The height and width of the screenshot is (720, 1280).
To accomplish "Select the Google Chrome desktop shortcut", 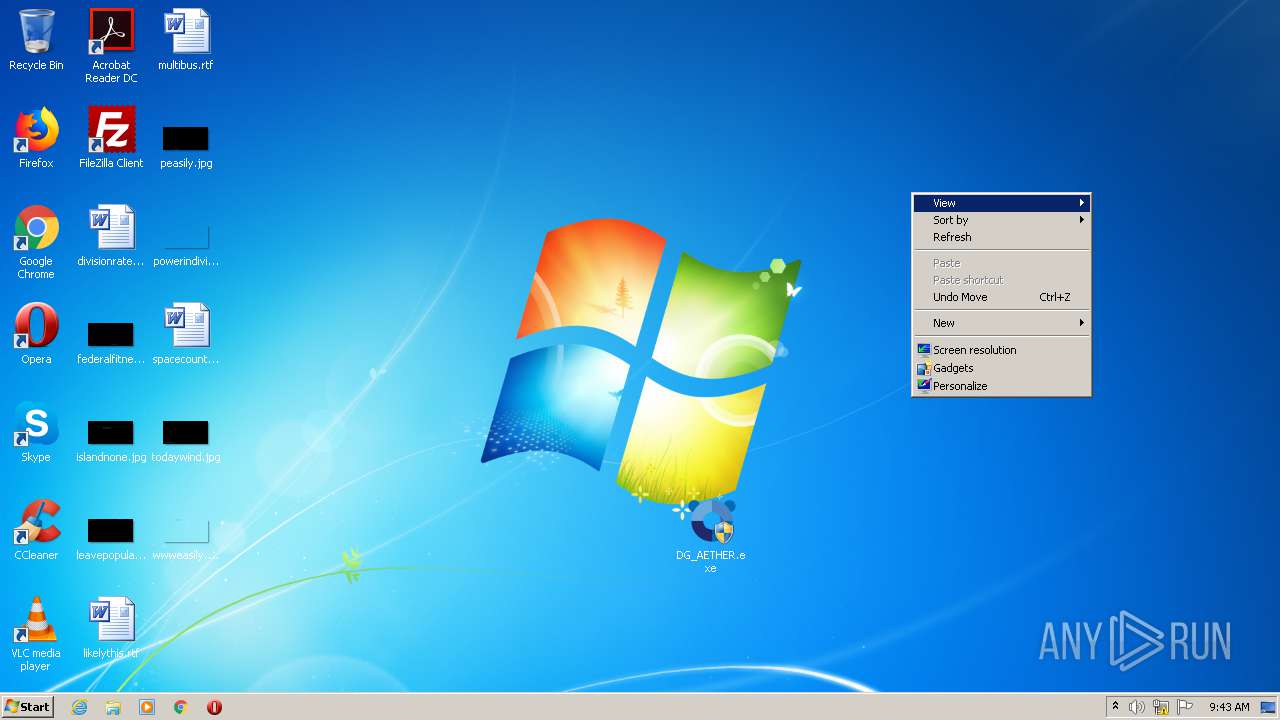I will 36,242.
